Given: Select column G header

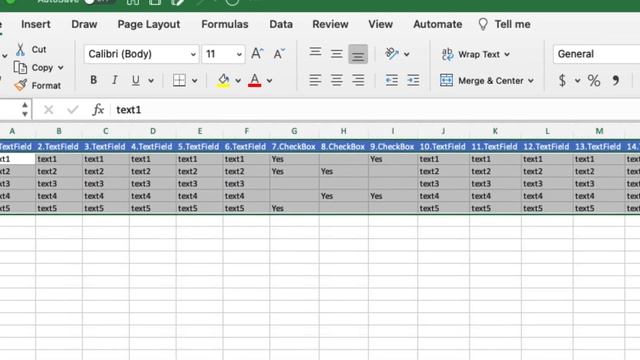Looking at the screenshot, I should [294, 131].
